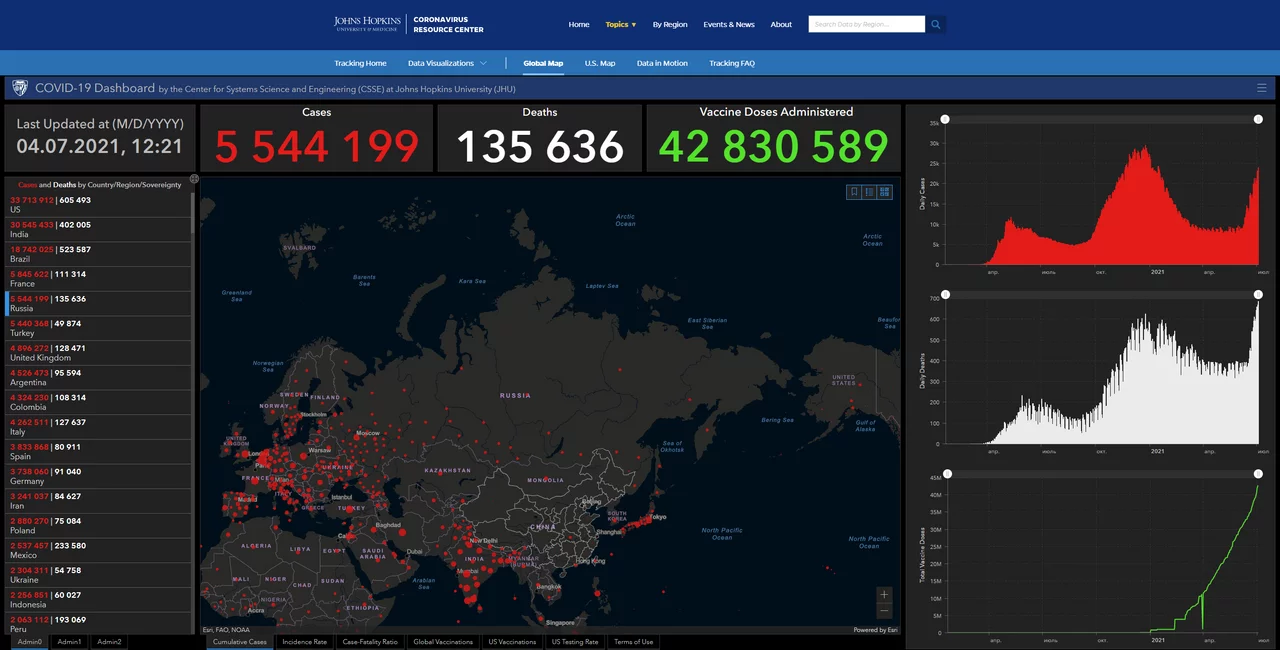Select Brazil in the country list

97,254
